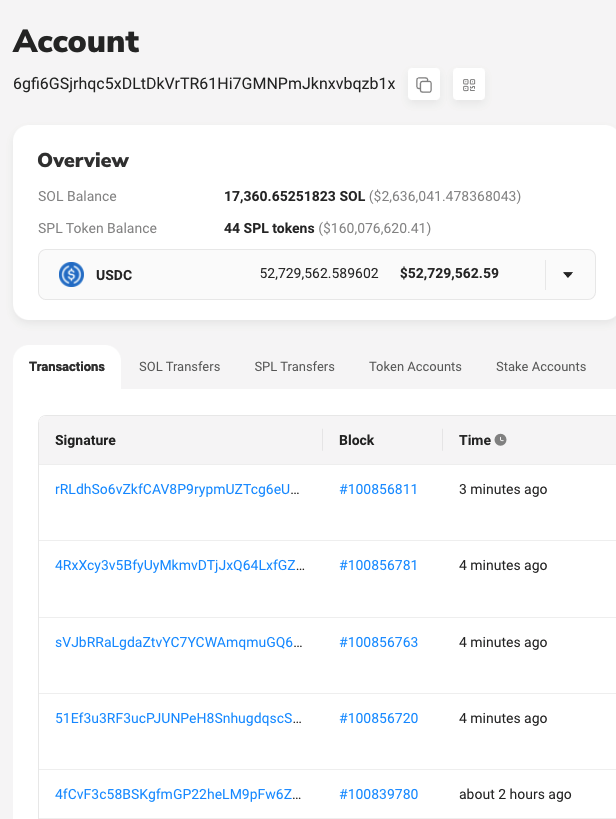Click the 17,360.65251823 SOL balance value

click(x=295, y=196)
